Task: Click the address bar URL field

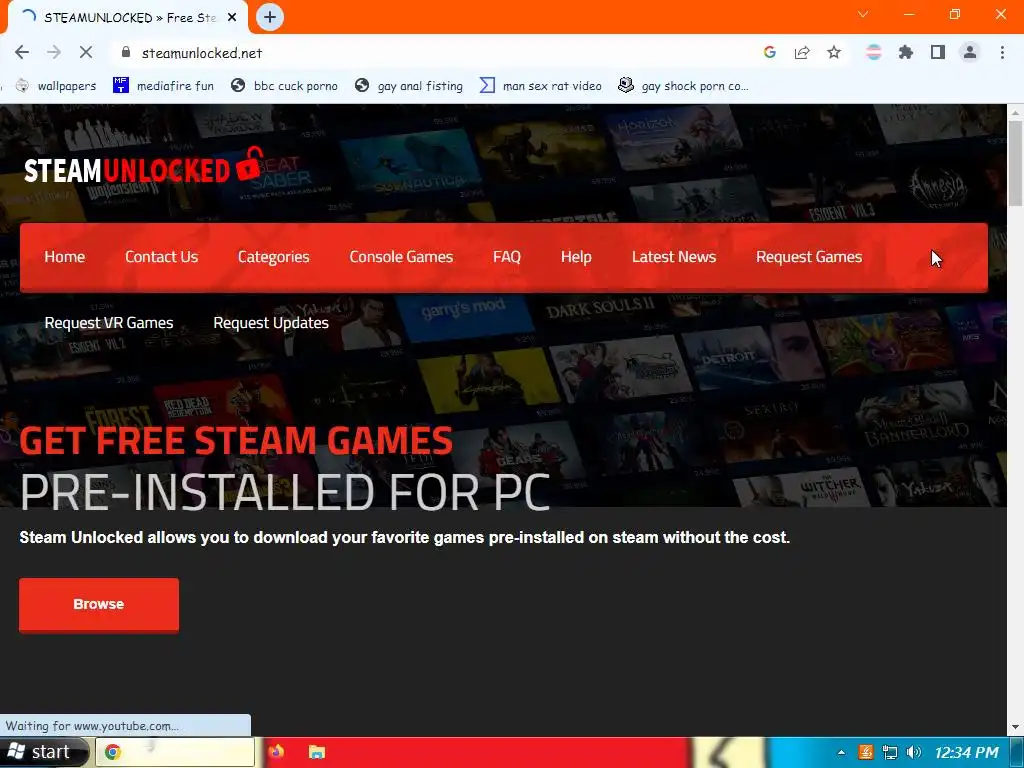Action: coord(434,53)
